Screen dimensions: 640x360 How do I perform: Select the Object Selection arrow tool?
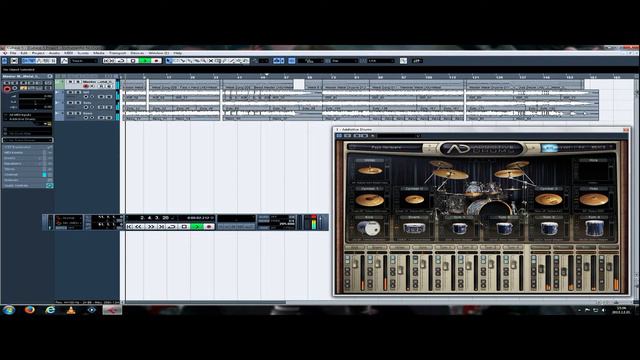tap(169, 61)
